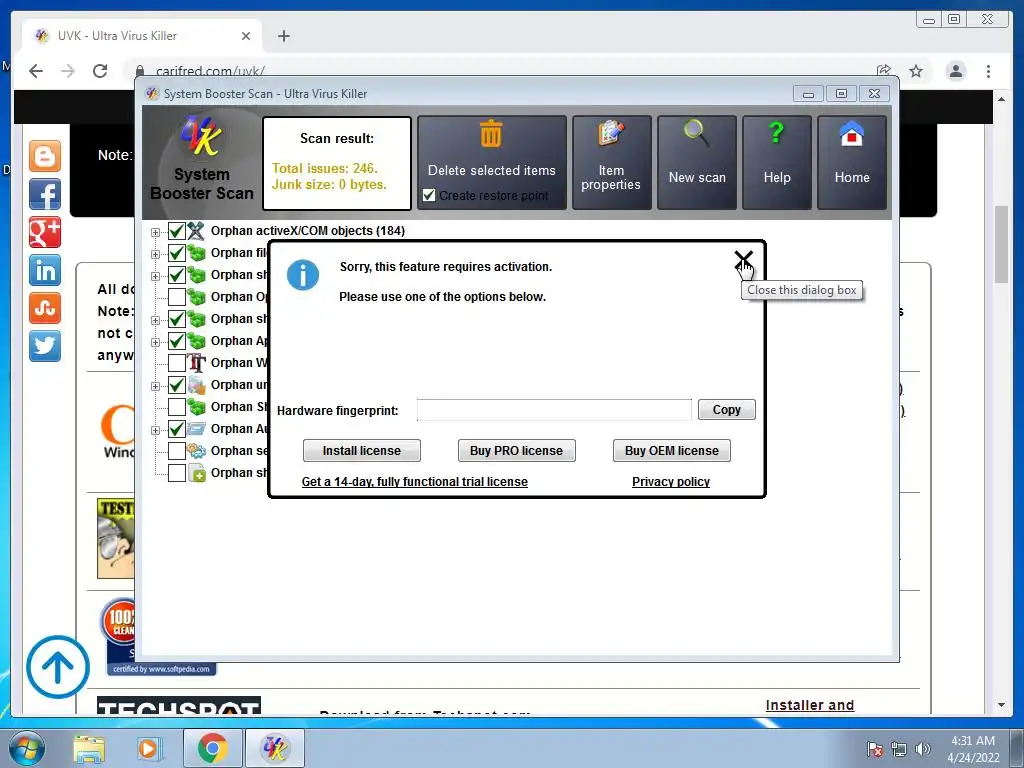Check the Orphan W row checkbox

176,363
